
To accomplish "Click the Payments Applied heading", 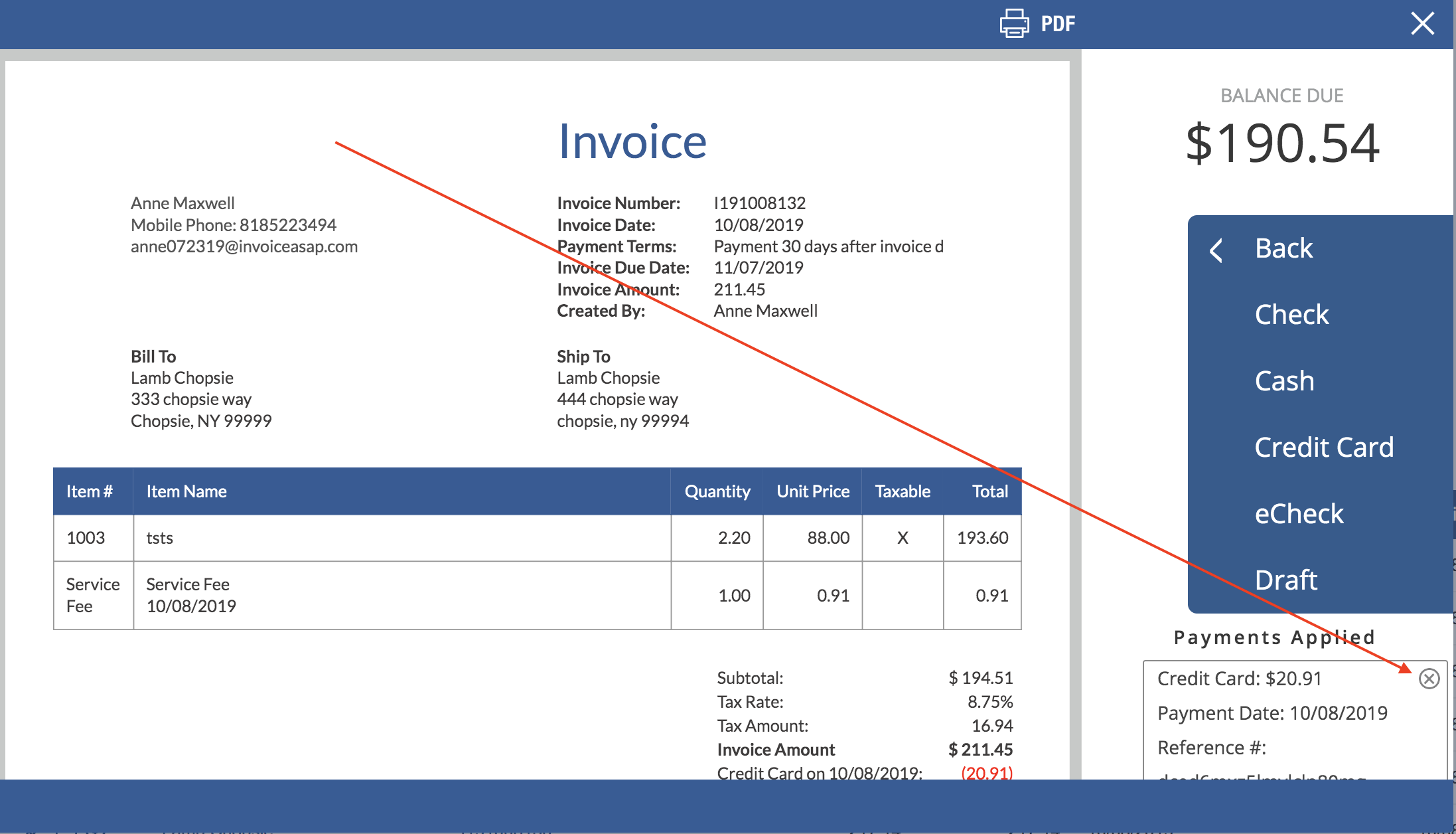I will (x=1274, y=637).
